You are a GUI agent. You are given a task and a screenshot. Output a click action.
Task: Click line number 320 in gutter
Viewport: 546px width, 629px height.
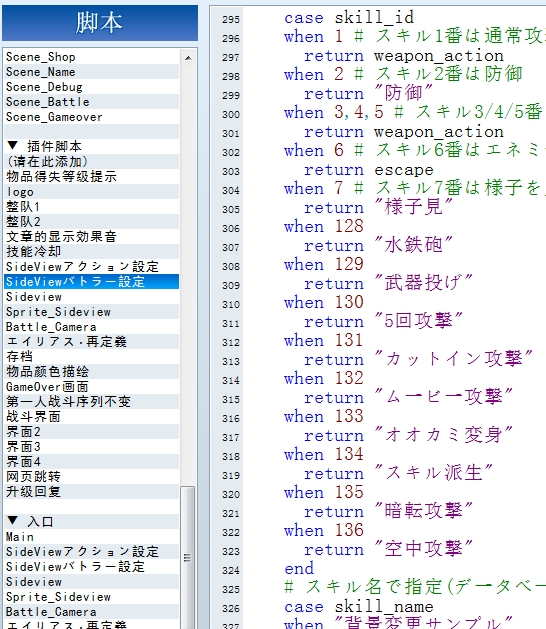pyautogui.click(x=231, y=495)
